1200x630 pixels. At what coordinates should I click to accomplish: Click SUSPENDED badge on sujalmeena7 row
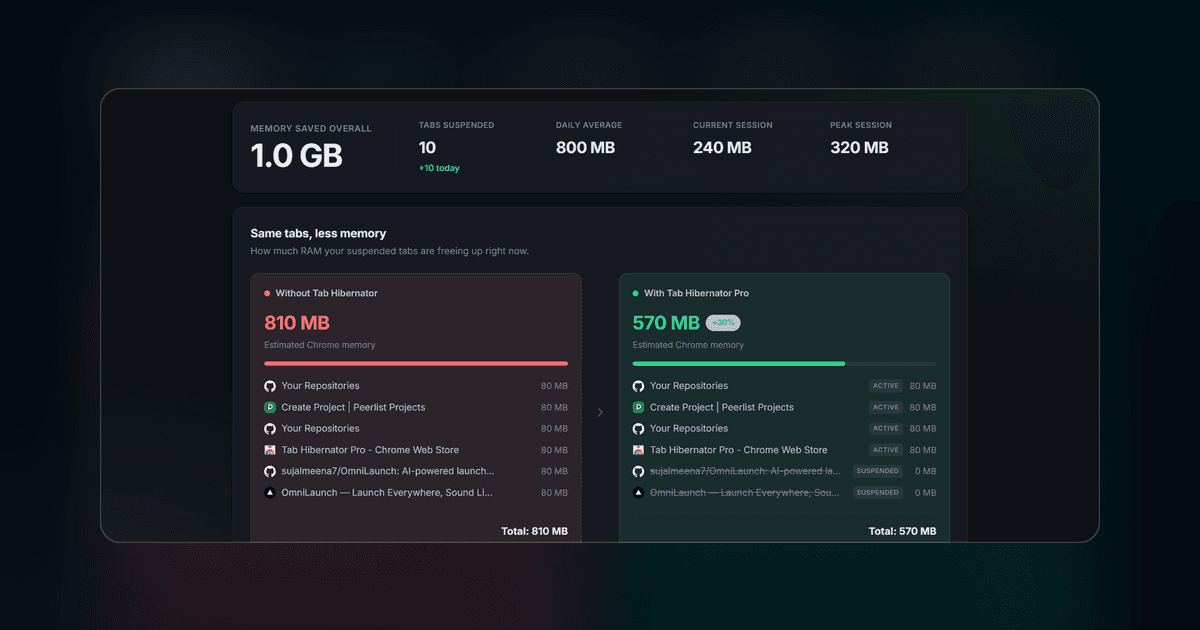[878, 471]
